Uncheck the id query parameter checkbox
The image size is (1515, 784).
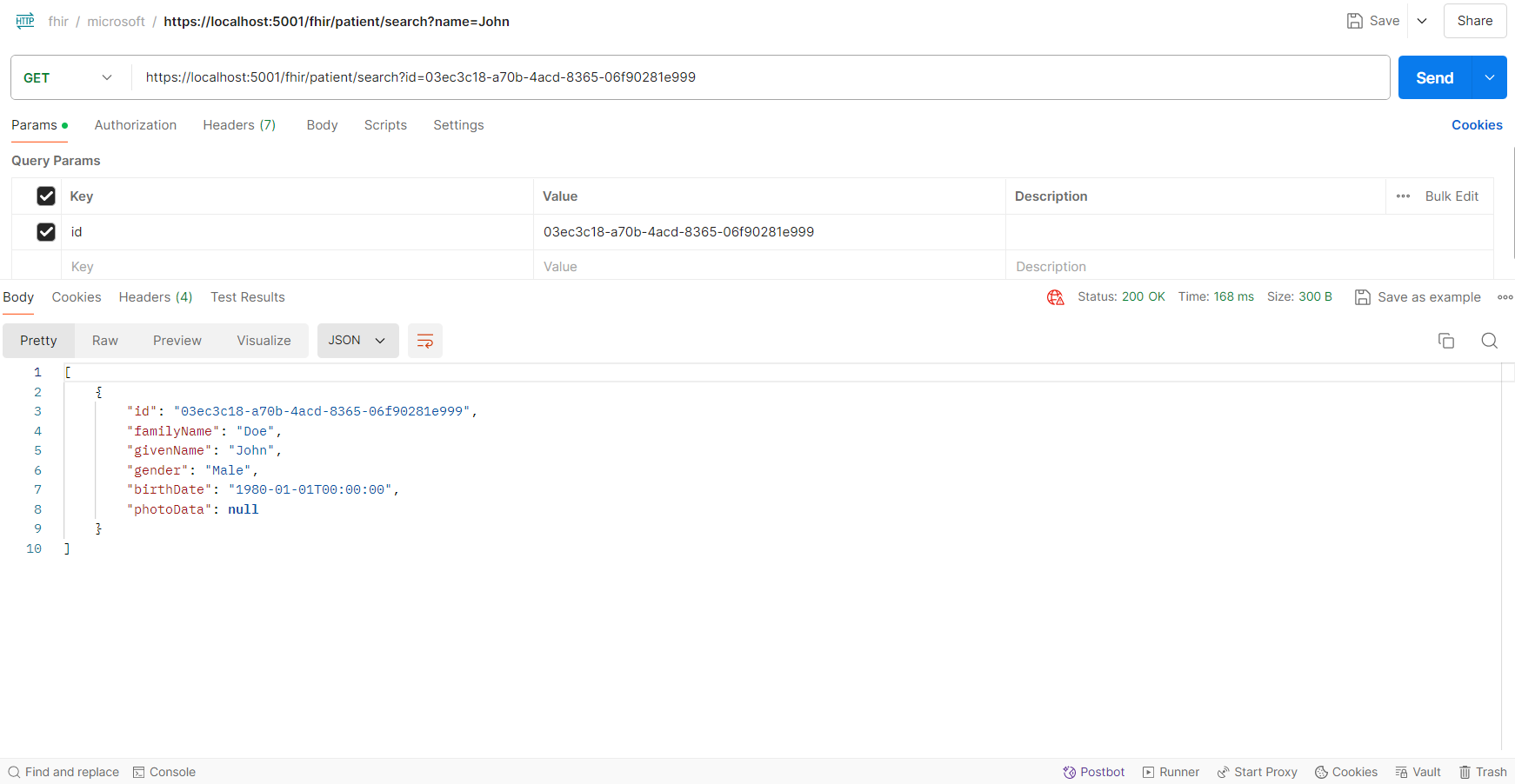(46, 232)
